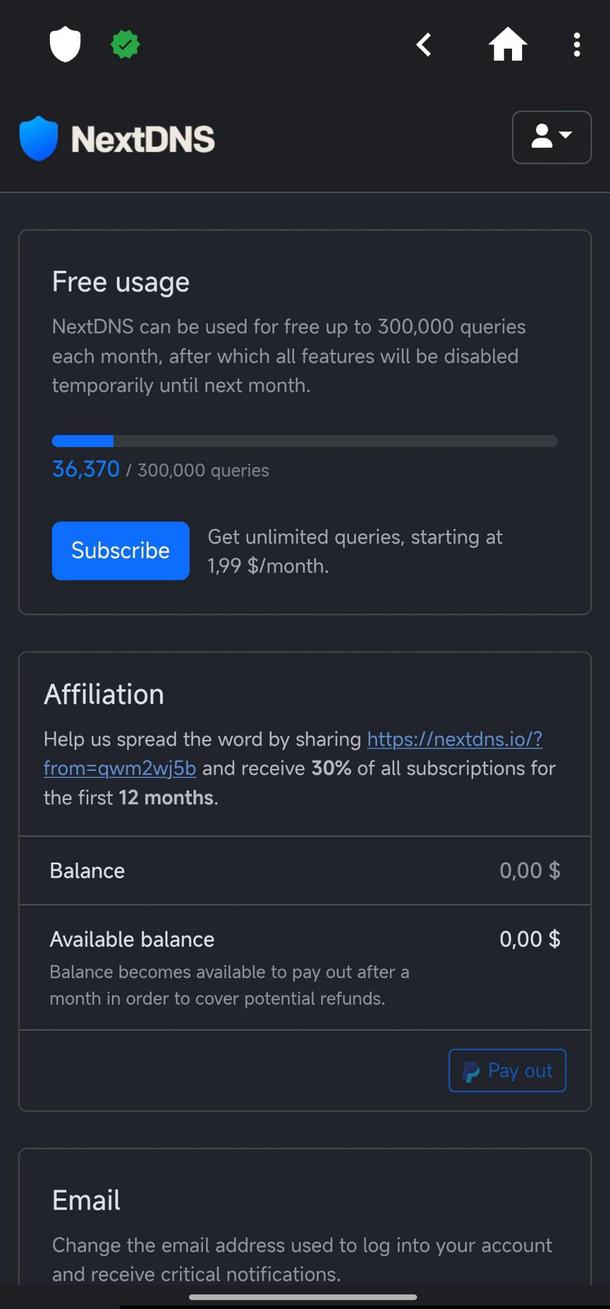610x1309 pixels.
Task: Open the three-dot options menu
Action: pyautogui.click(x=577, y=44)
